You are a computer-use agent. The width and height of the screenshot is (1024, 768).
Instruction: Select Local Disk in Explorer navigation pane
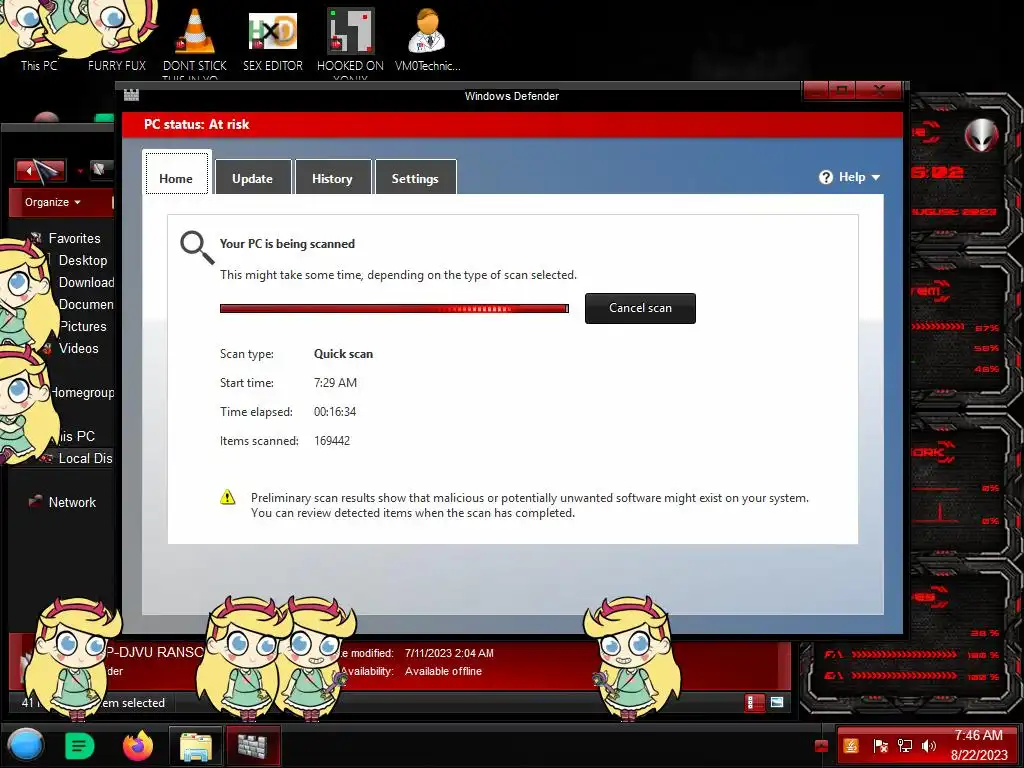(85, 458)
